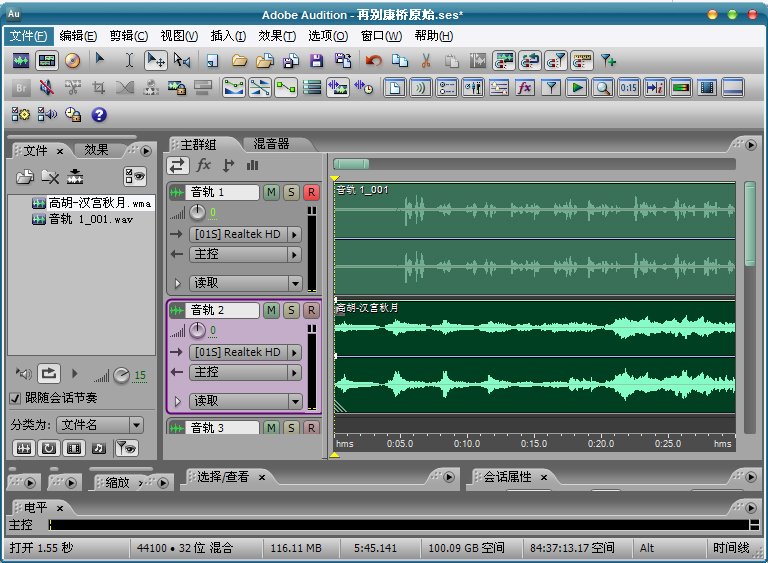Click the Save floppy disk icon

pyautogui.click(x=317, y=61)
